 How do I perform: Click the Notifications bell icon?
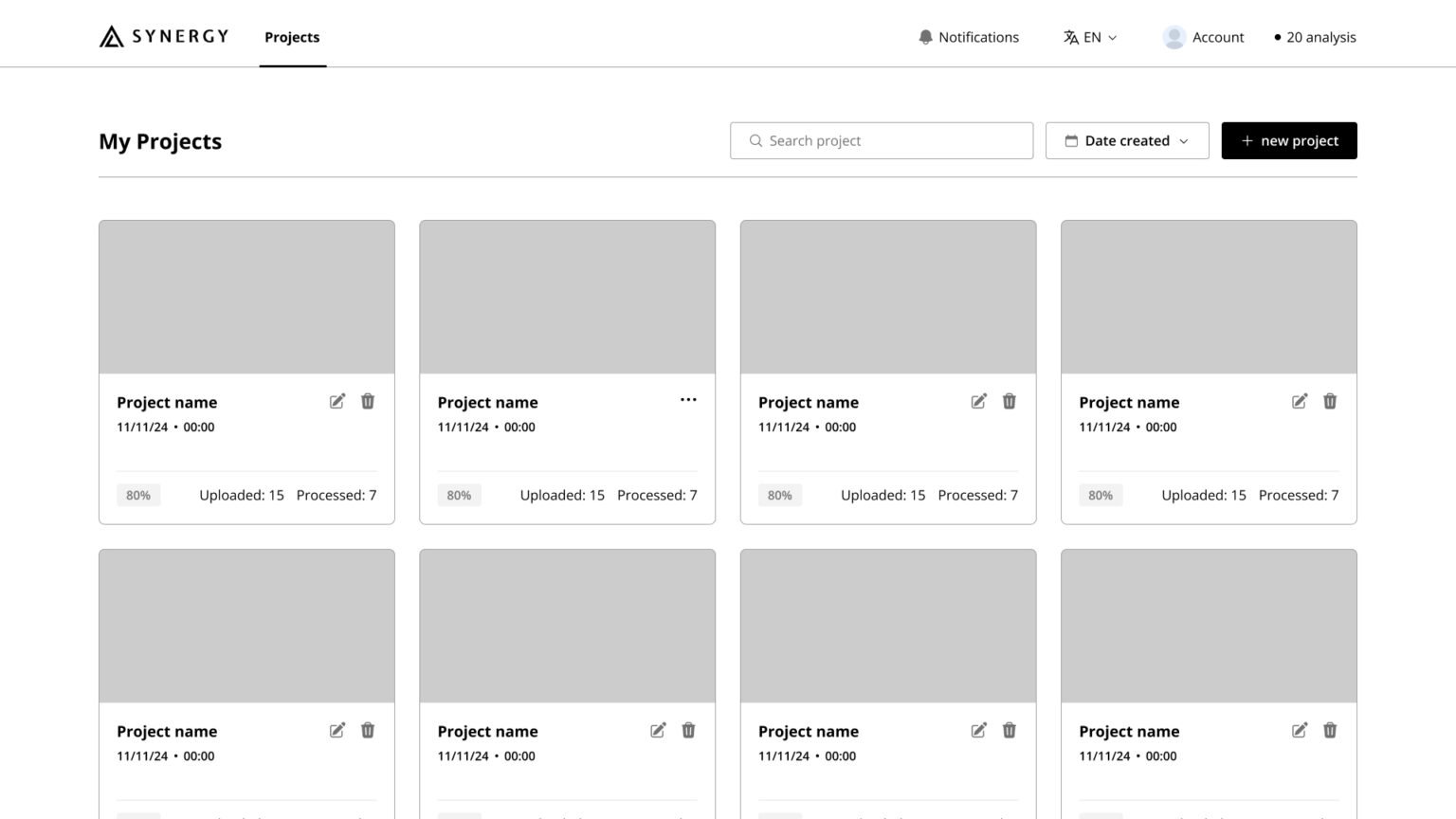924,37
